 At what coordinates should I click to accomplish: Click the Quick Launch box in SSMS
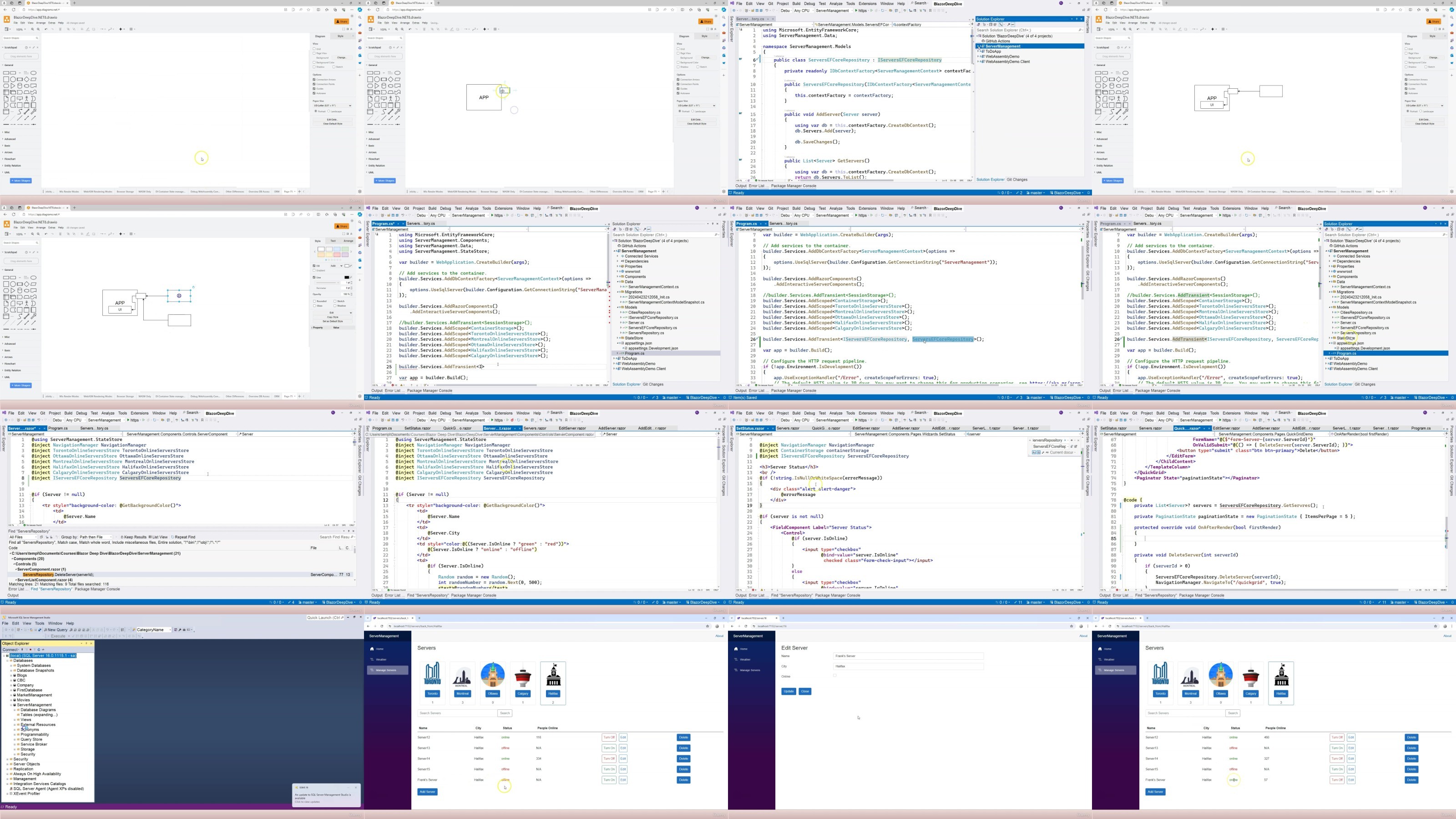tap(326, 618)
